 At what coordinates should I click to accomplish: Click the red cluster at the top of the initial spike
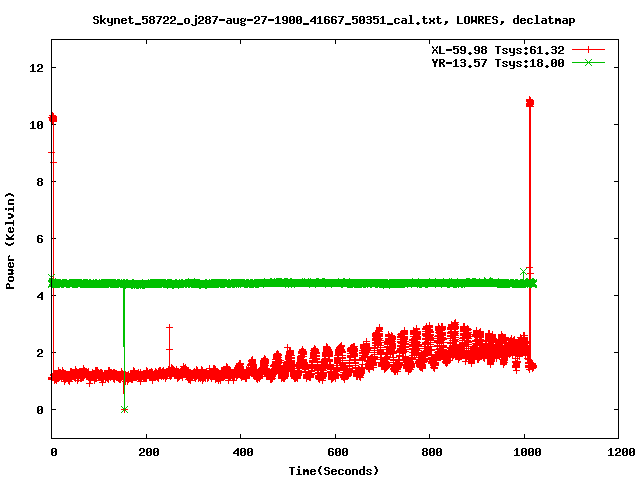53,118
